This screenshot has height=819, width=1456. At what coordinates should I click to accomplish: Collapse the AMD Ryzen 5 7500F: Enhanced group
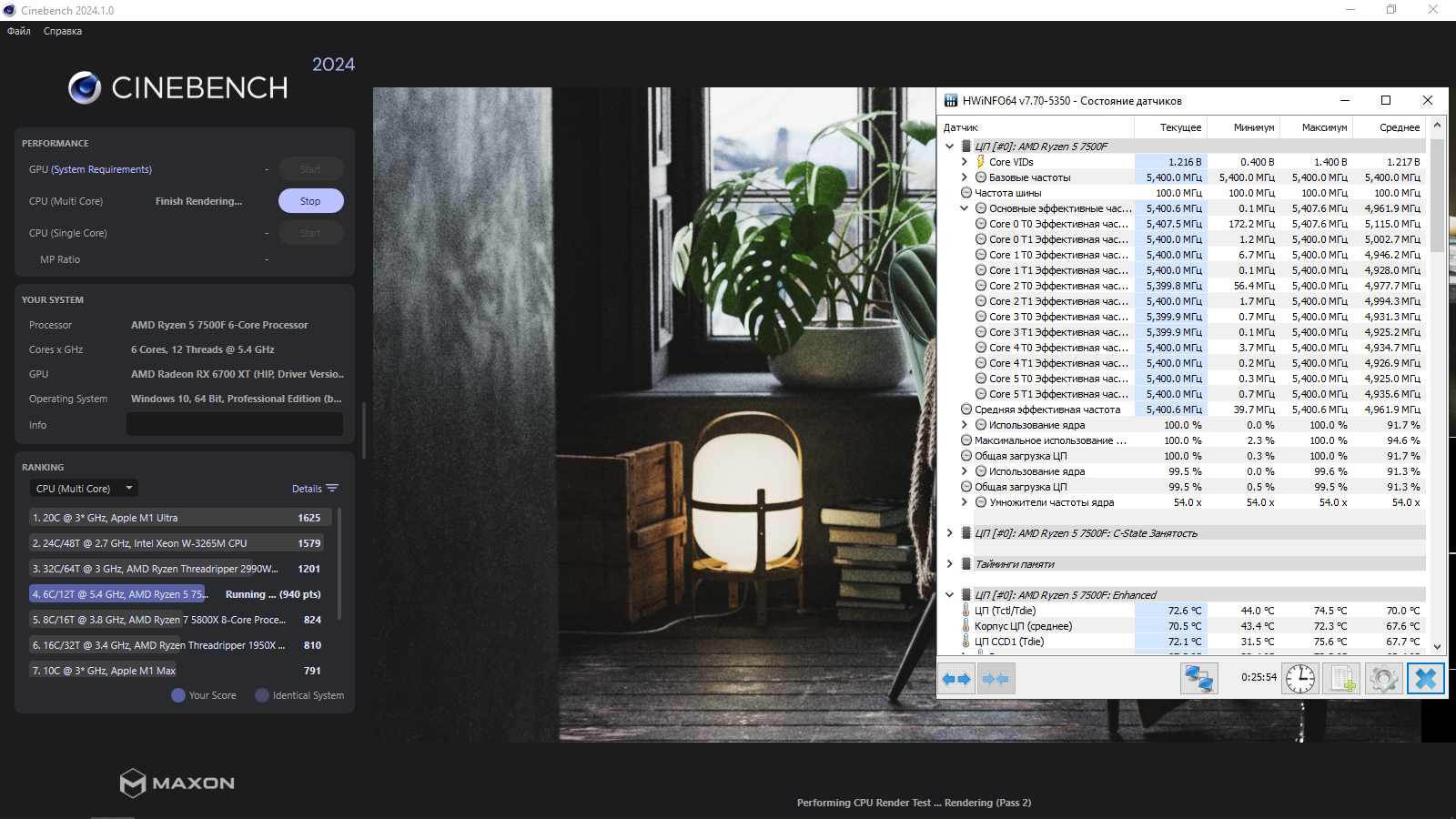(x=950, y=595)
